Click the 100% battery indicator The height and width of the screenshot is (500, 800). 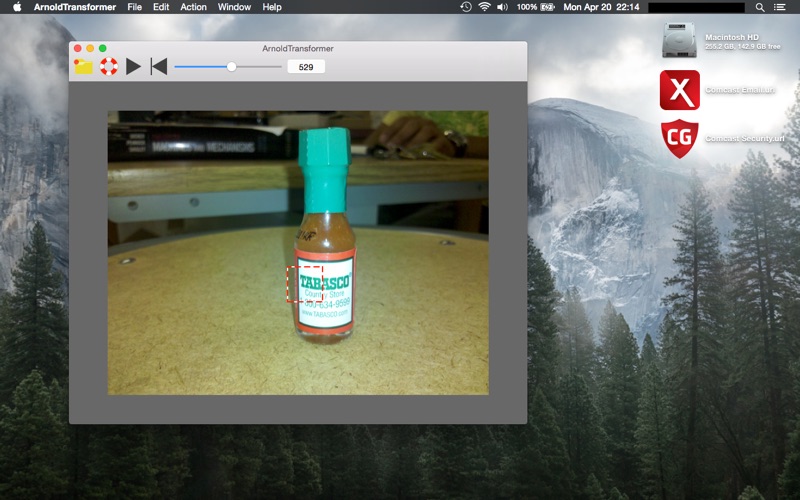pos(535,7)
